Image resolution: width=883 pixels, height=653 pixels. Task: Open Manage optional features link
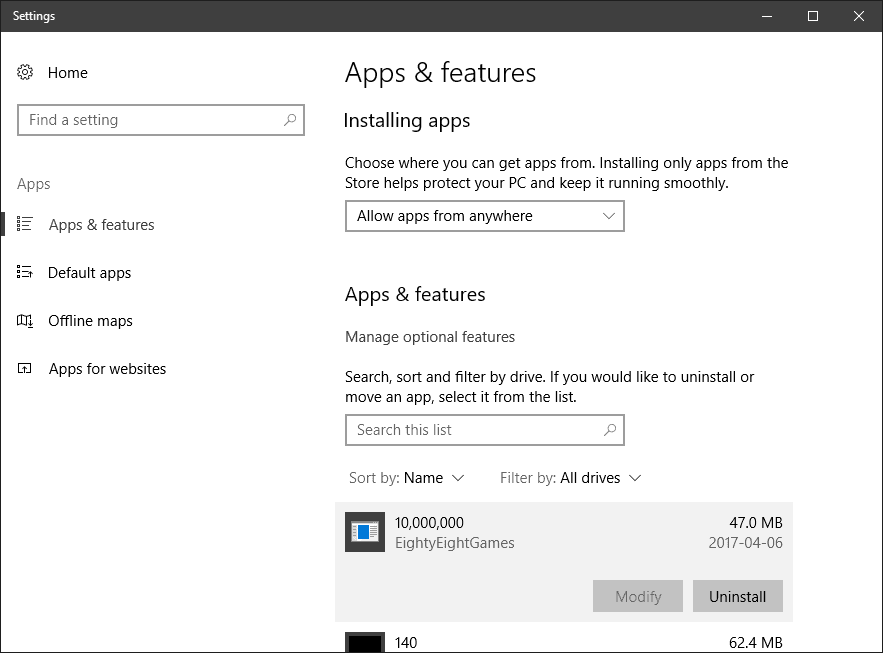pos(430,337)
